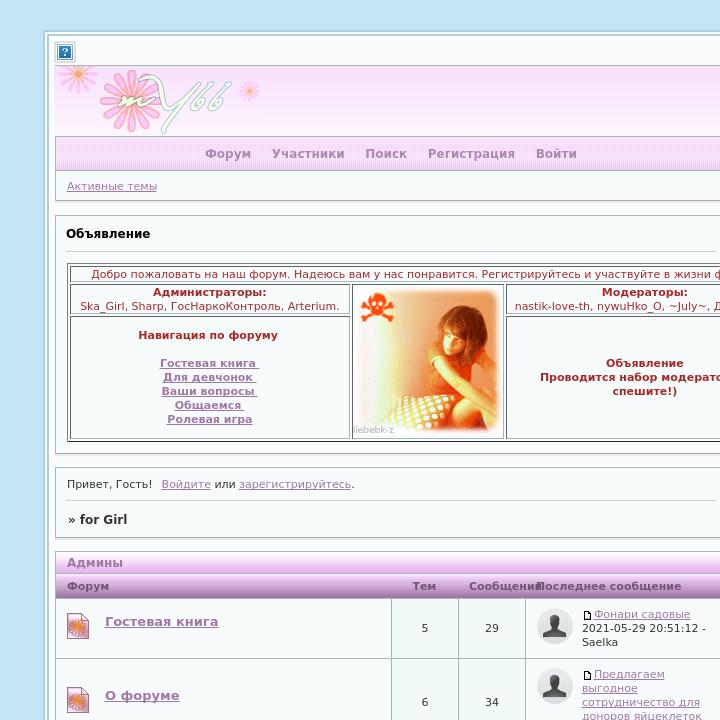Click the blue question mark icon
Screen dimensions: 720x720
(65, 52)
